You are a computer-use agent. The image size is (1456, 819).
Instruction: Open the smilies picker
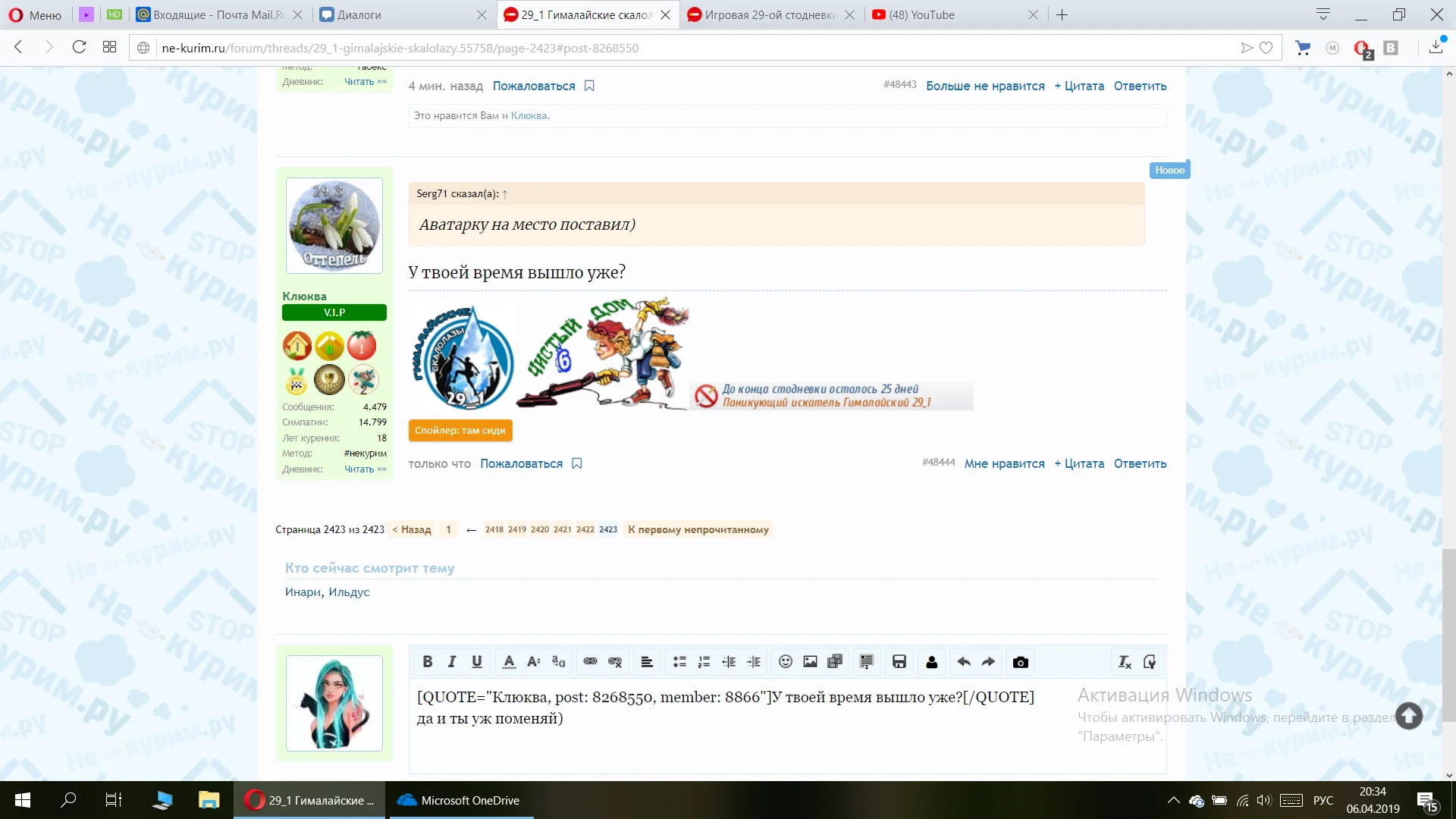pyautogui.click(x=786, y=662)
